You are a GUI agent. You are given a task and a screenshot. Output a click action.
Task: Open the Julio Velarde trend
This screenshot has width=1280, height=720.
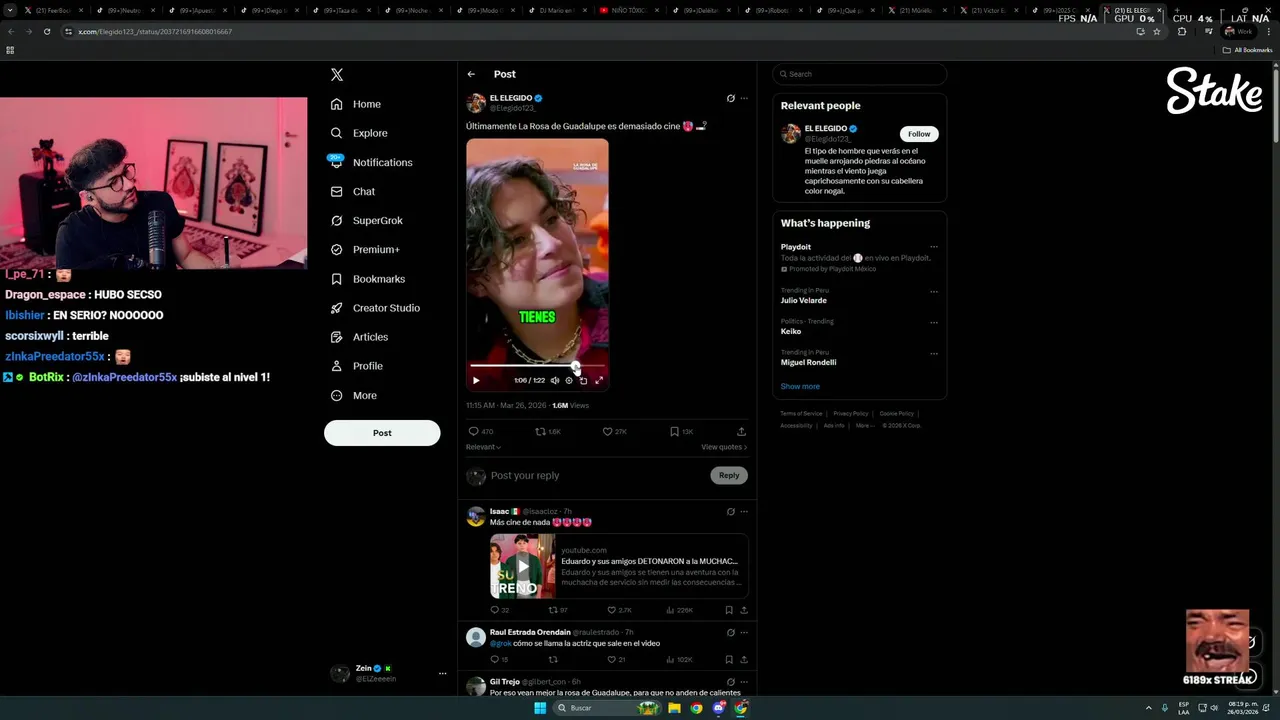[x=803, y=300]
